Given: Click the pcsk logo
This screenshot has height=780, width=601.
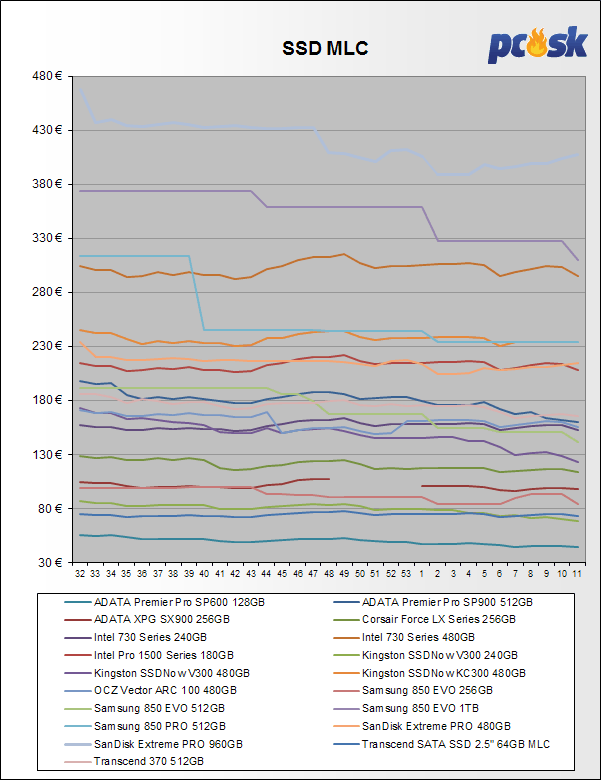Looking at the screenshot, I should click(537, 45).
